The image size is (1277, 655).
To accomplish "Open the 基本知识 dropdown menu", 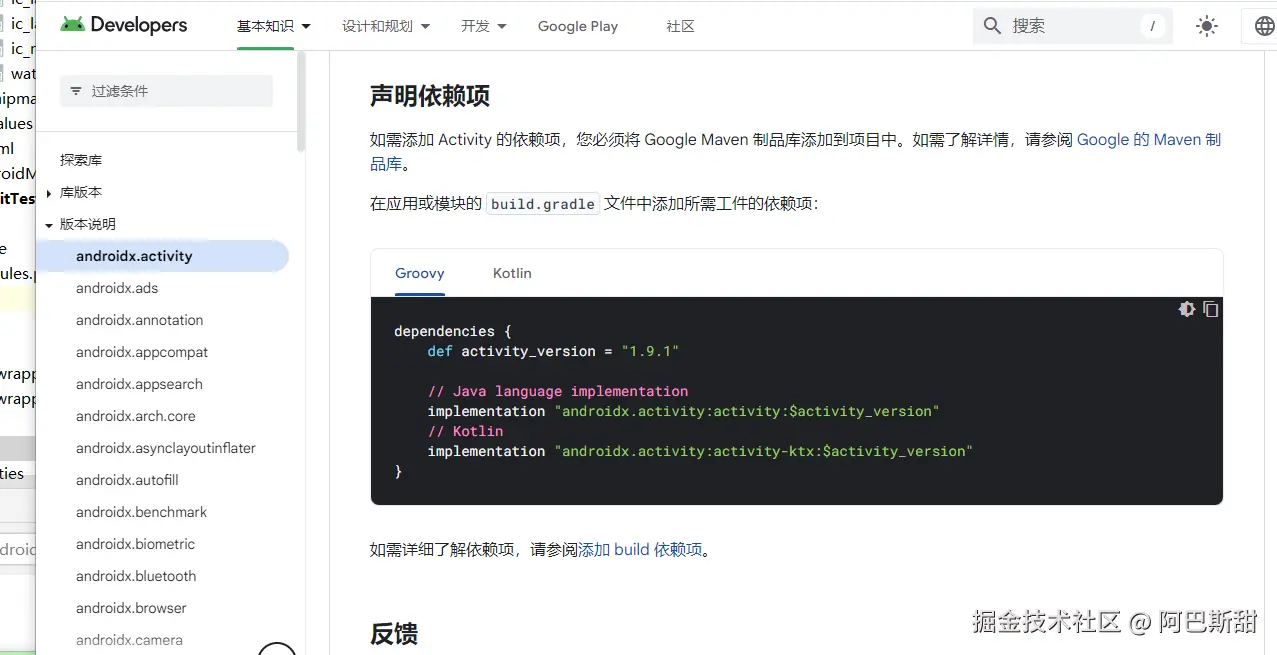I will click(x=273, y=26).
